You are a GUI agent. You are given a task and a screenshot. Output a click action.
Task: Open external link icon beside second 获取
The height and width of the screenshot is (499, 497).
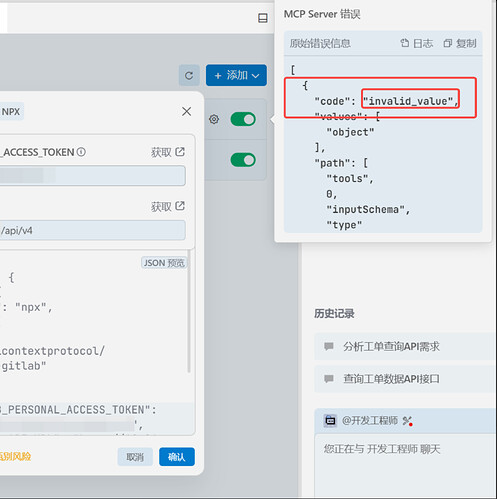pyautogui.click(x=180, y=206)
